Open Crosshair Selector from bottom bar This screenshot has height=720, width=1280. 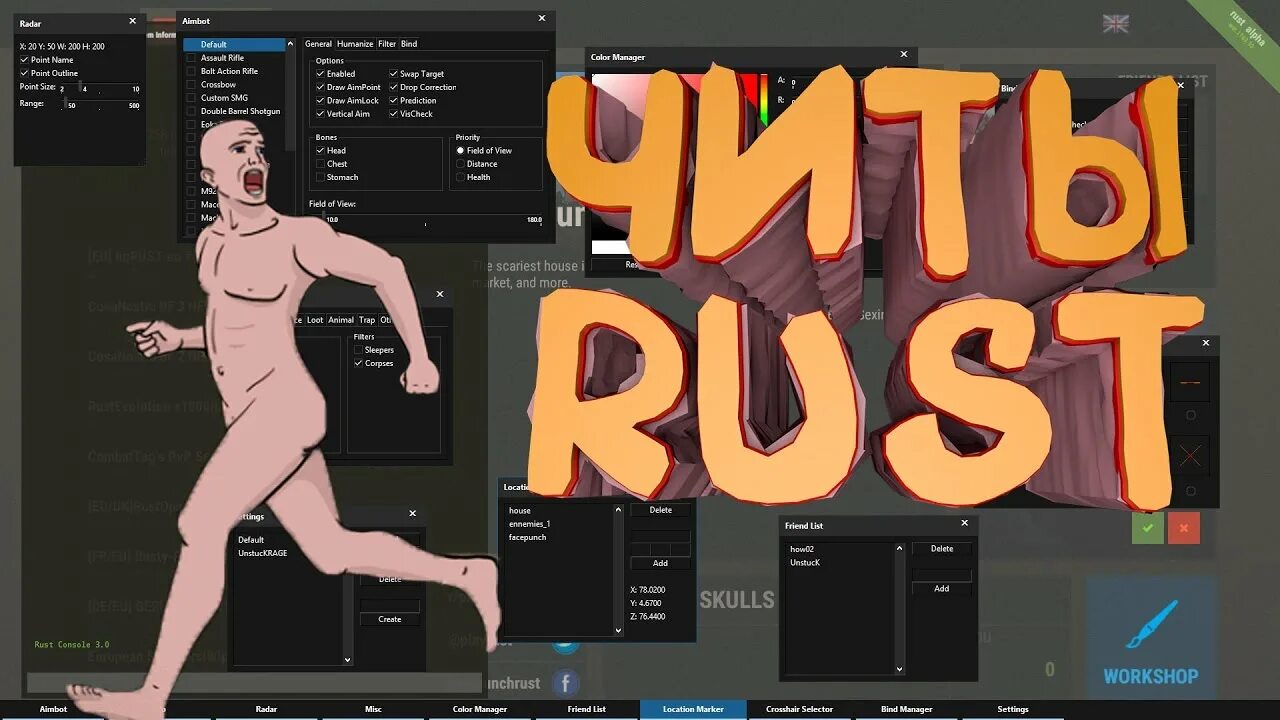click(799, 709)
